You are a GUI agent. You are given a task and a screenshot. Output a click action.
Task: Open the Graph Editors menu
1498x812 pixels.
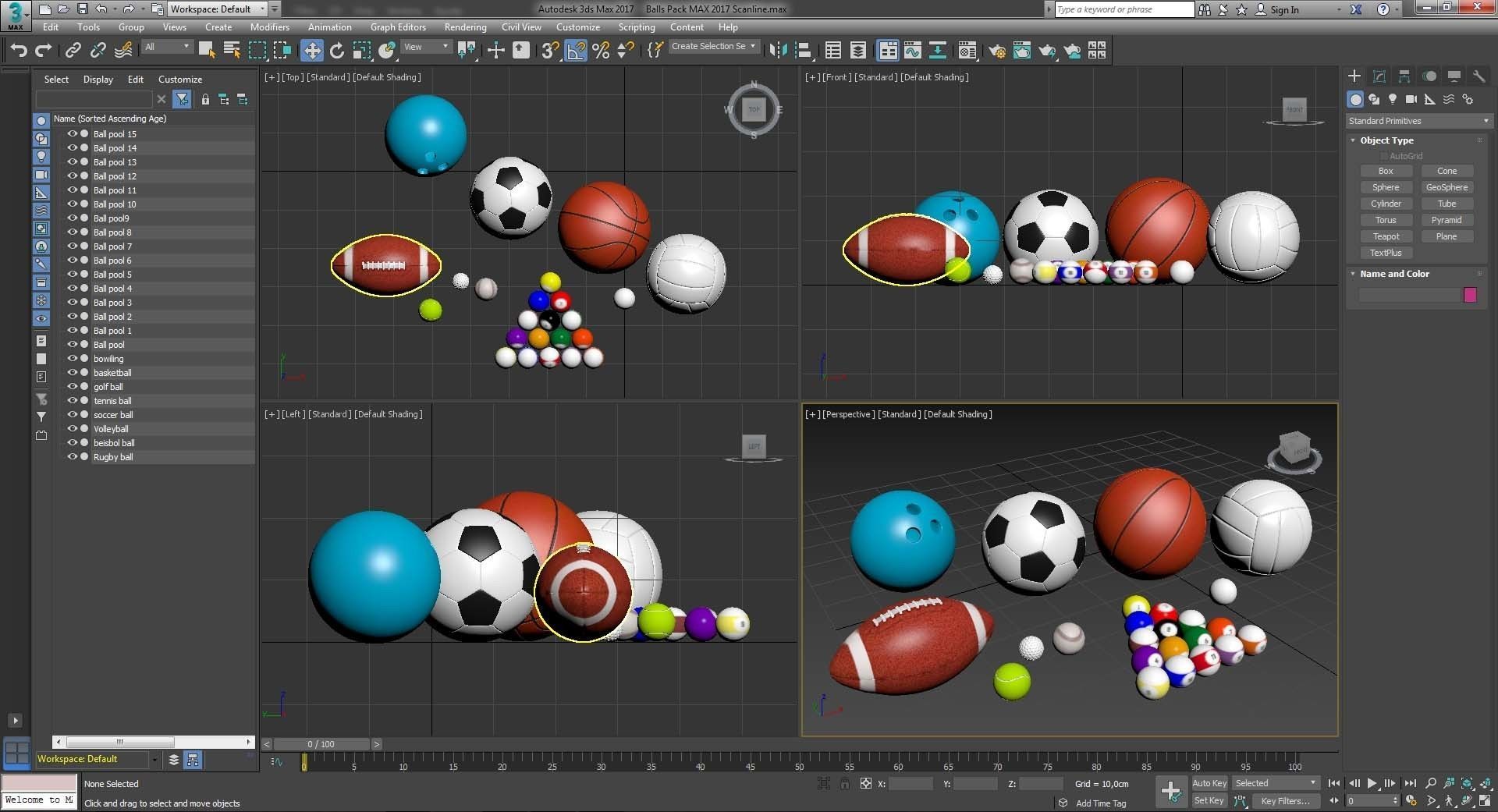pos(398,27)
